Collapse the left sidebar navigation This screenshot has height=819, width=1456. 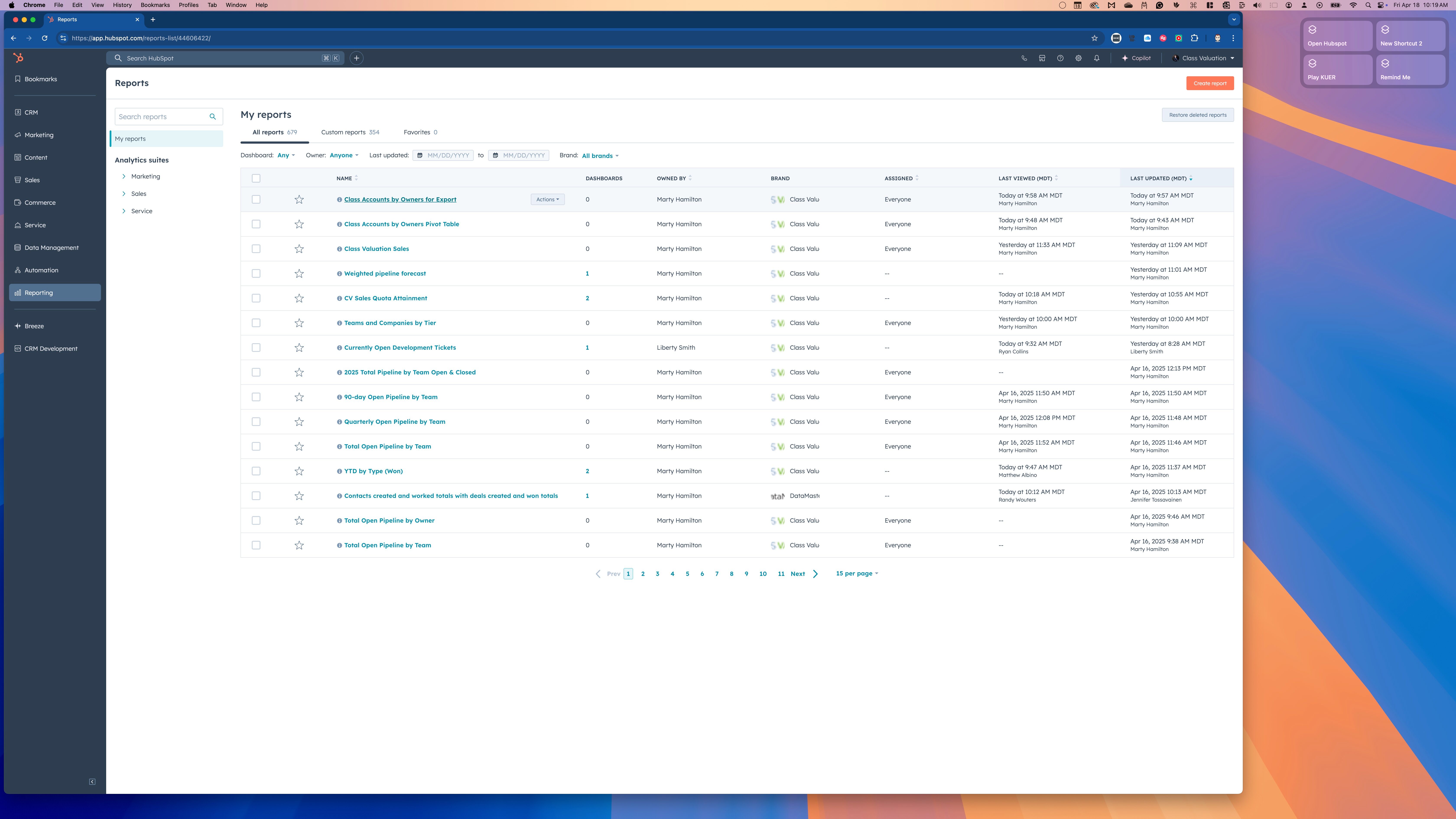(92, 782)
